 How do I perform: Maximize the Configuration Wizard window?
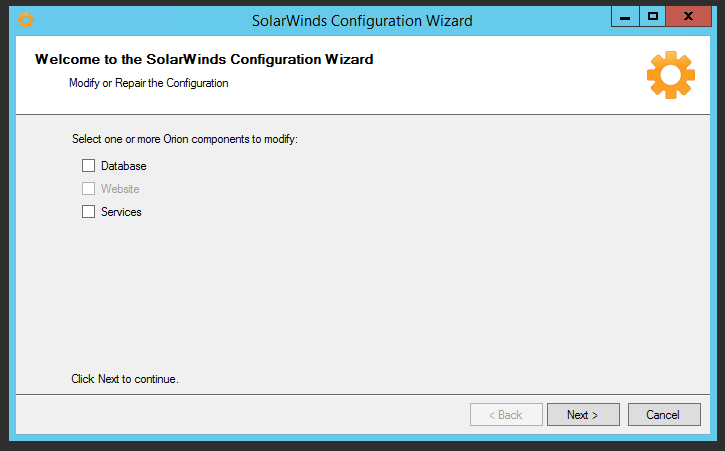tap(653, 17)
